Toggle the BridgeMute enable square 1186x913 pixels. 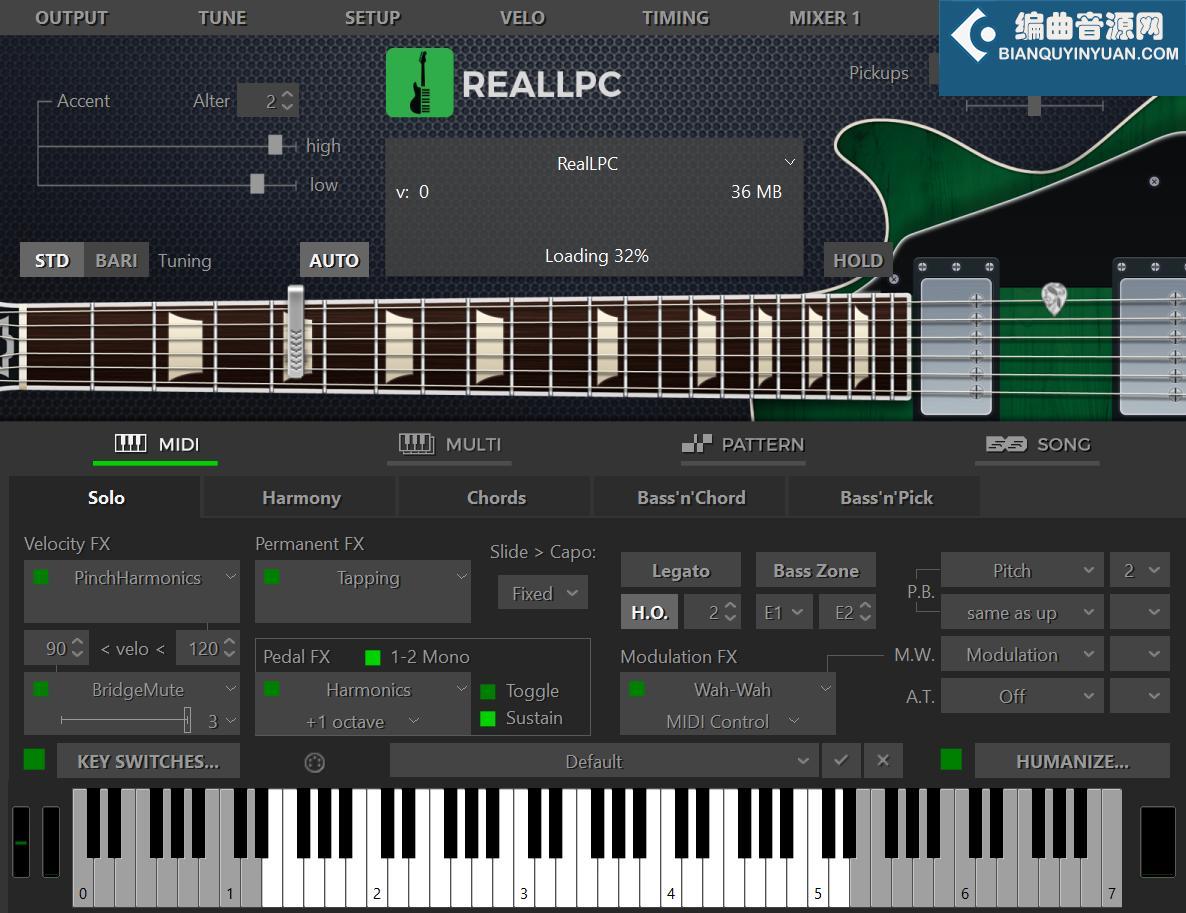point(41,688)
